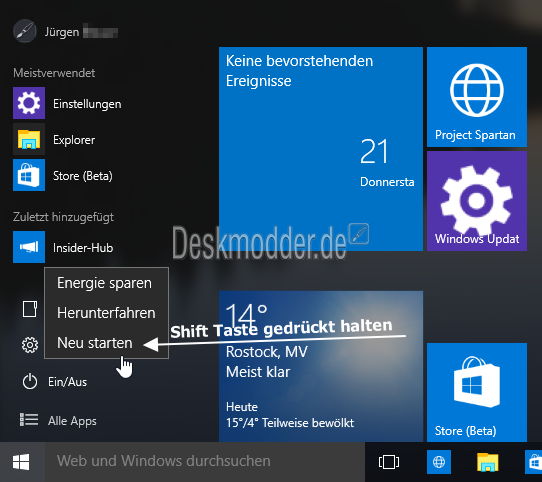The width and height of the screenshot is (542, 482).
Task: Click the small gear icon left of Neu starten
Action: (x=30, y=345)
